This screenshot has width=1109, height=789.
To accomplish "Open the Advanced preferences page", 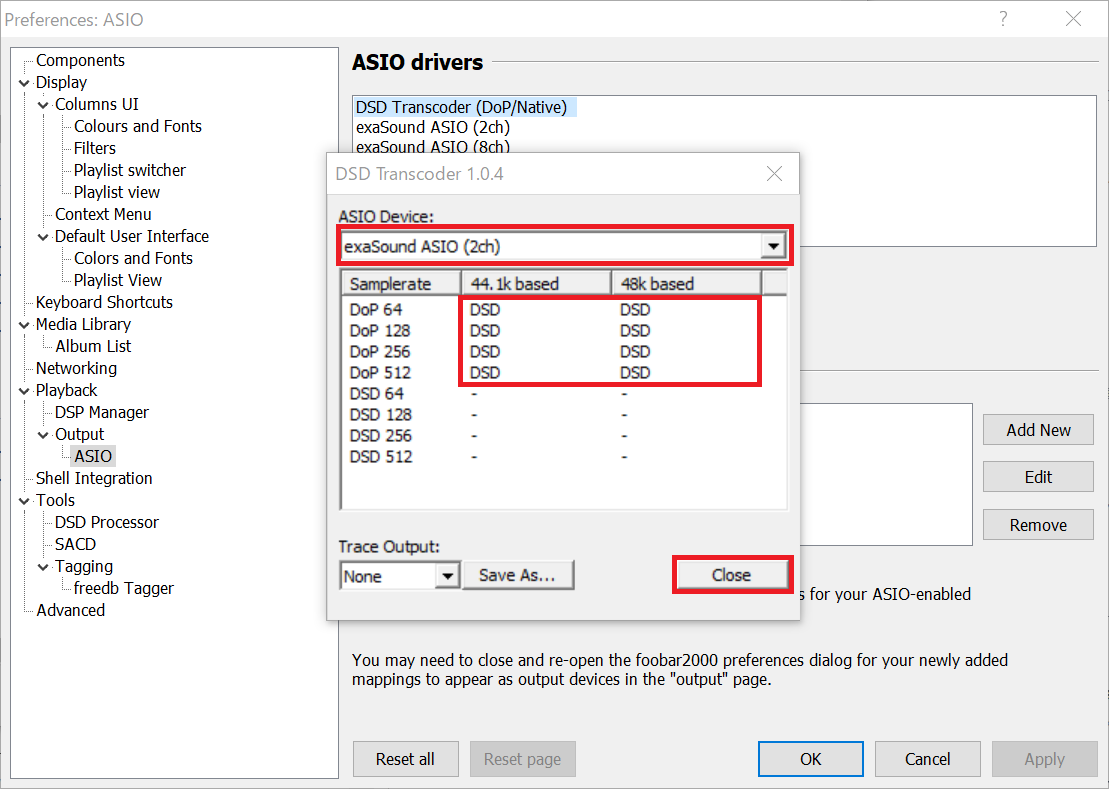I will [70, 610].
